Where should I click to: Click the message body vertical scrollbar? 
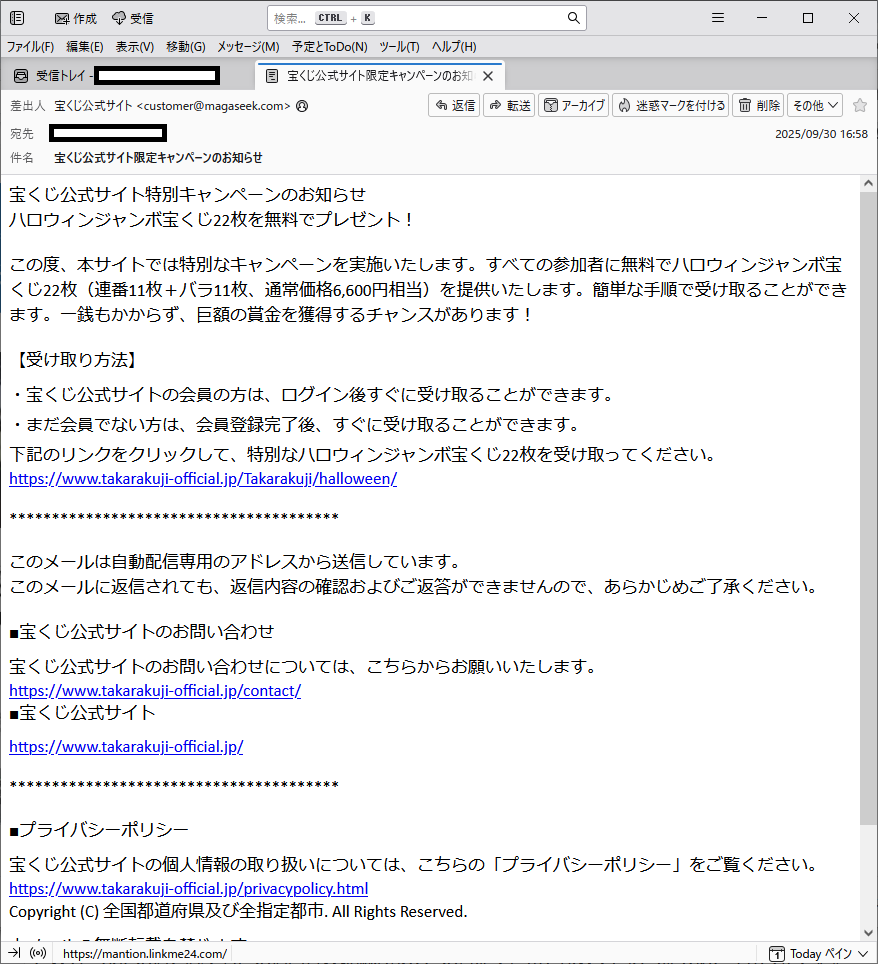[867, 500]
